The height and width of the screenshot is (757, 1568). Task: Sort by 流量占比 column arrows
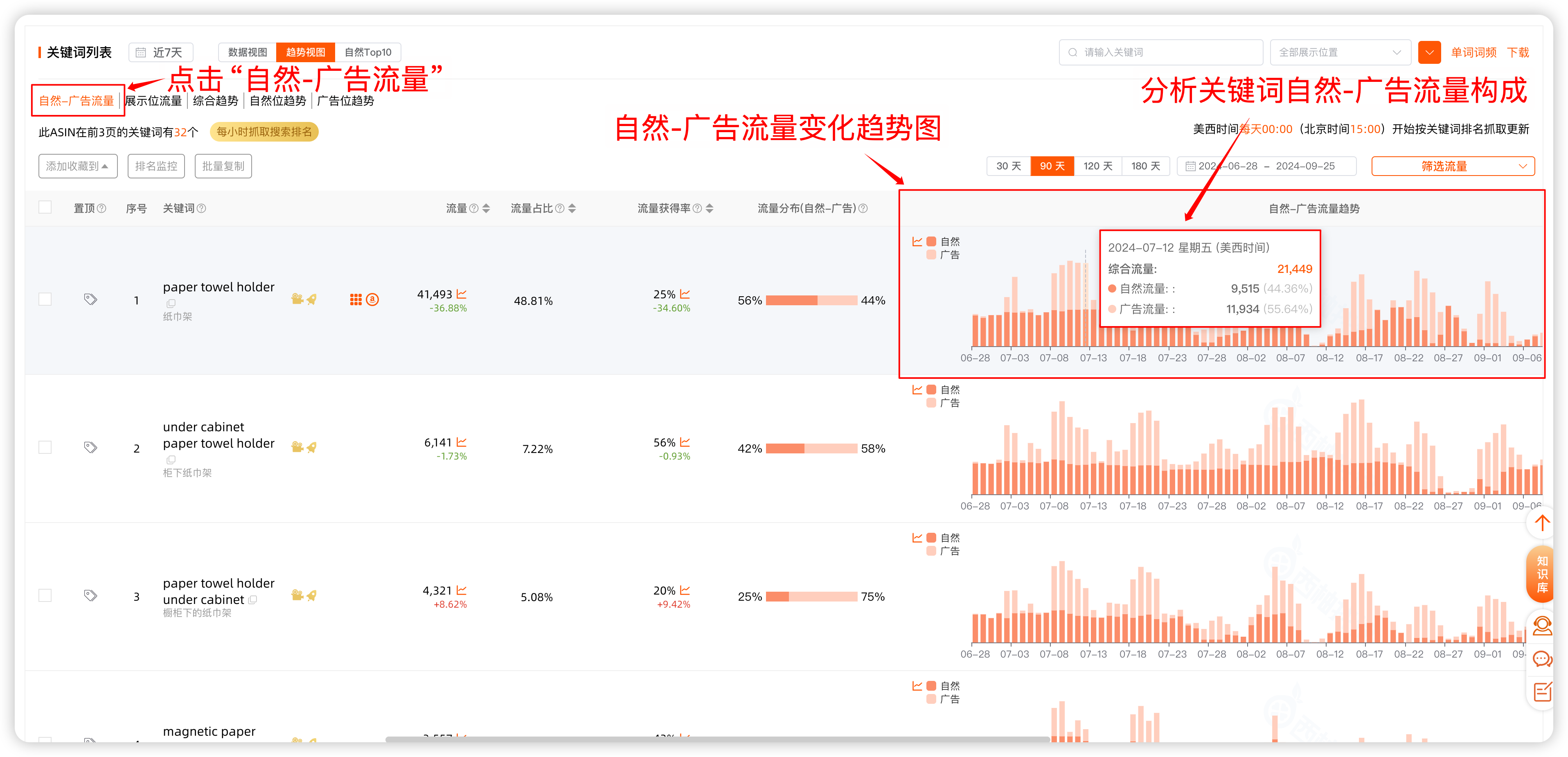tap(572, 208)
